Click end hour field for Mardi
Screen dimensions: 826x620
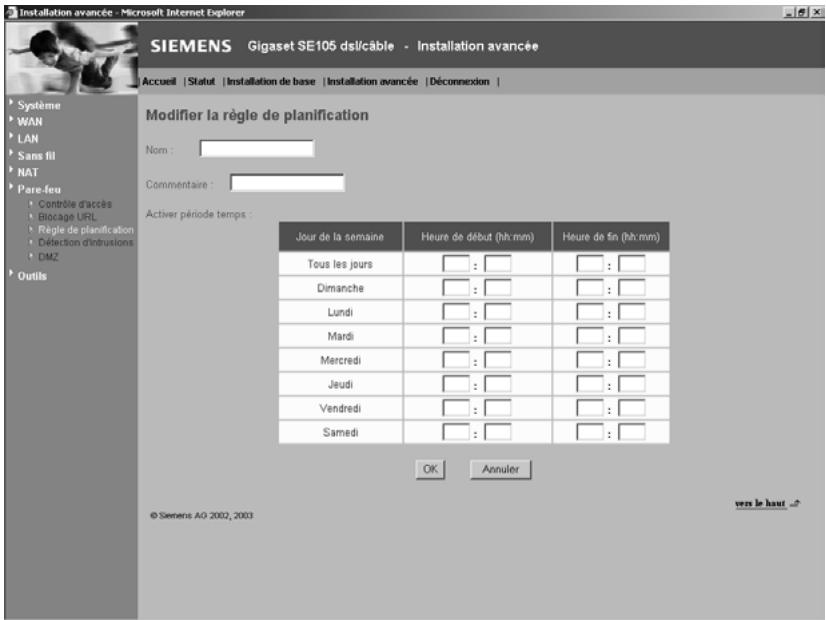tap(590, 336)
